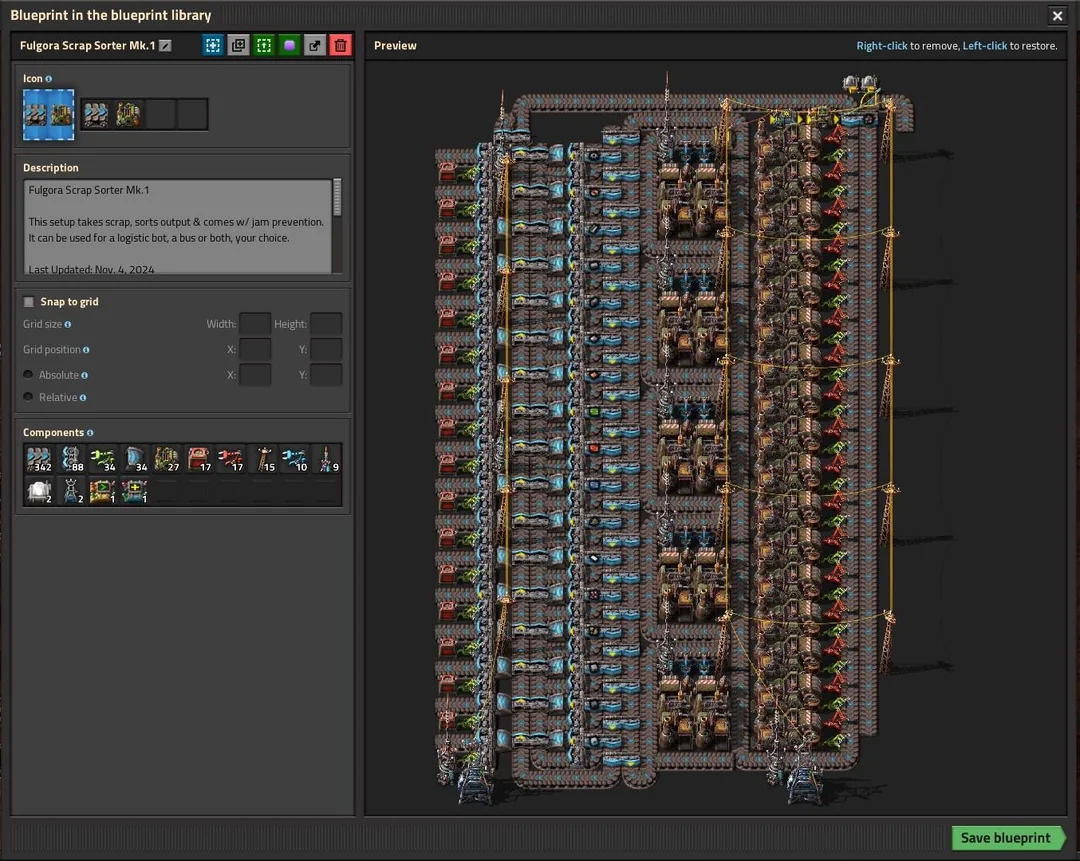Click the info icon next to Components
The height and width of the screenshot is (861, 1080).
90,433
